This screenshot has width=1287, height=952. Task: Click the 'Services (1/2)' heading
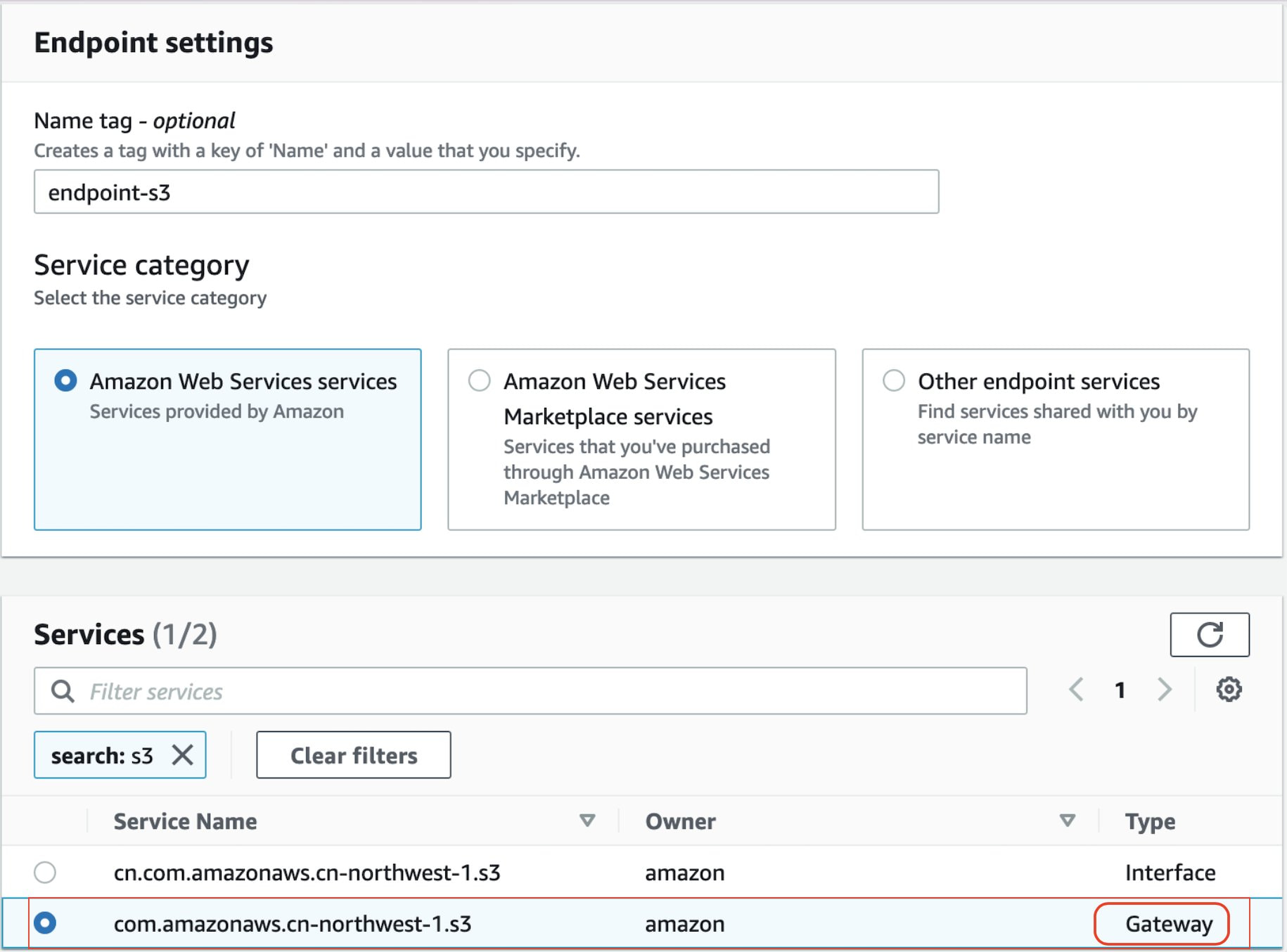tap(125, 634)
